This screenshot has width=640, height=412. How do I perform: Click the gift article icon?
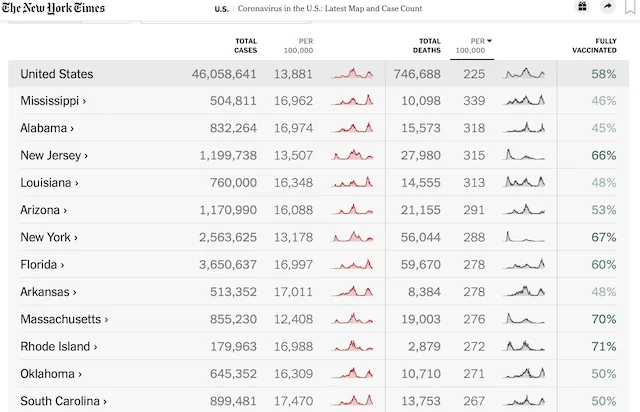click(x=582, y=7)
